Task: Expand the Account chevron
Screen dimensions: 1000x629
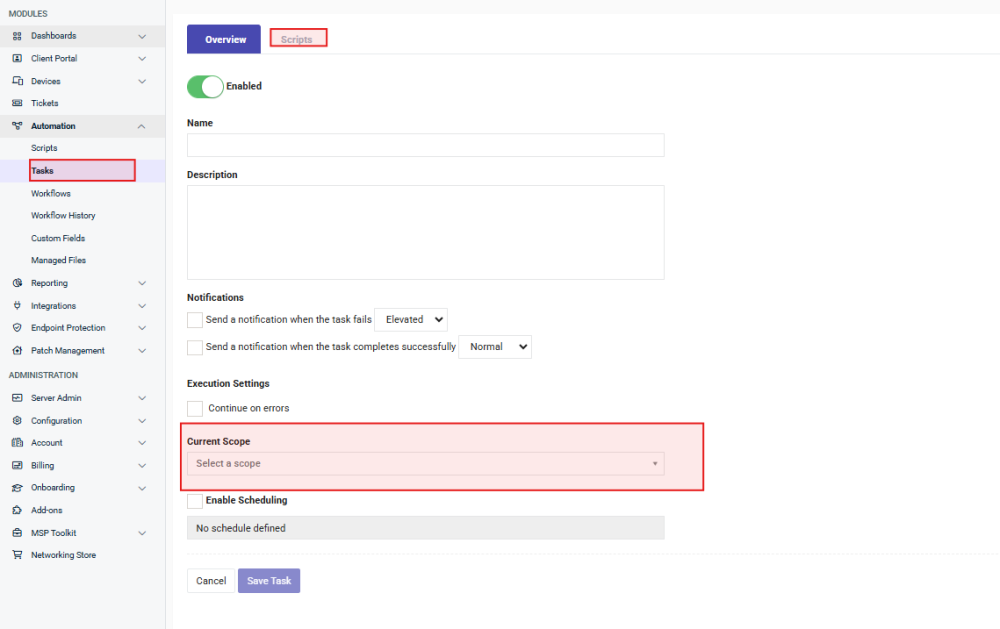Action: [142, 443]
